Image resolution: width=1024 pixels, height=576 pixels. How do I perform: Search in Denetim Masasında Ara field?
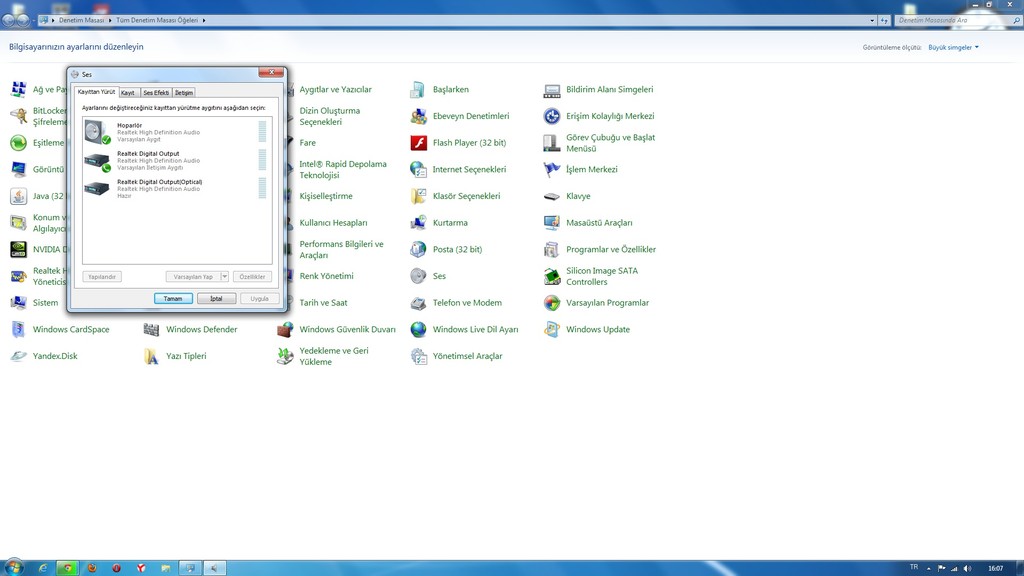pyautogui.click(x=952, y=20)
